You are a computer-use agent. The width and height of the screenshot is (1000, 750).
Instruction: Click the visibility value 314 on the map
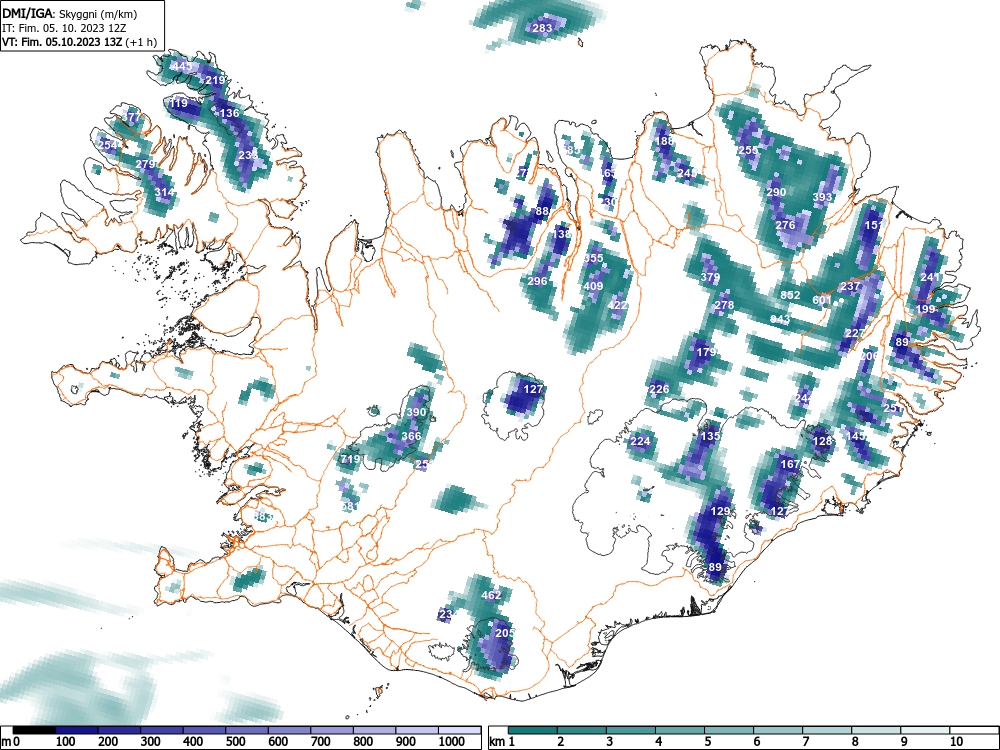164,192
